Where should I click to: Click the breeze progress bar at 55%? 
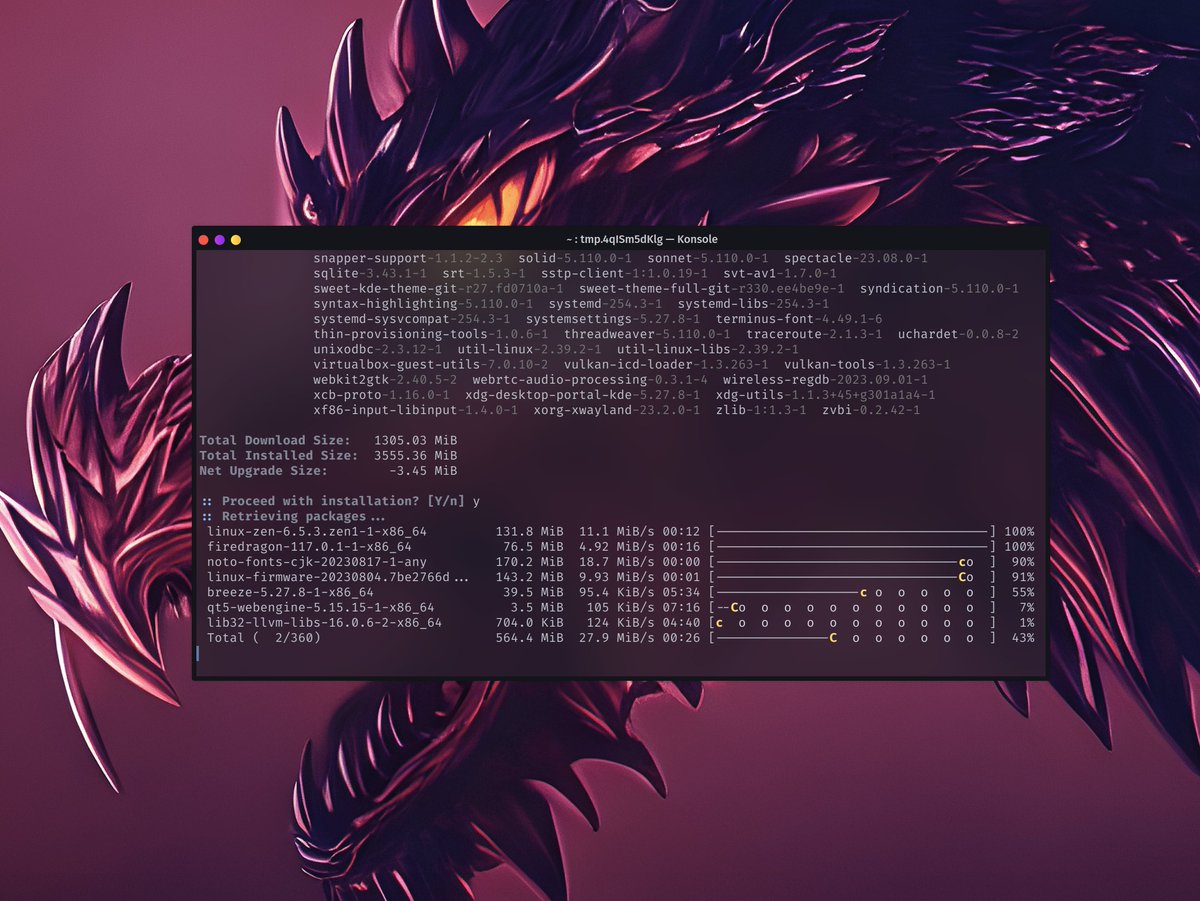[x=852, y=592]
